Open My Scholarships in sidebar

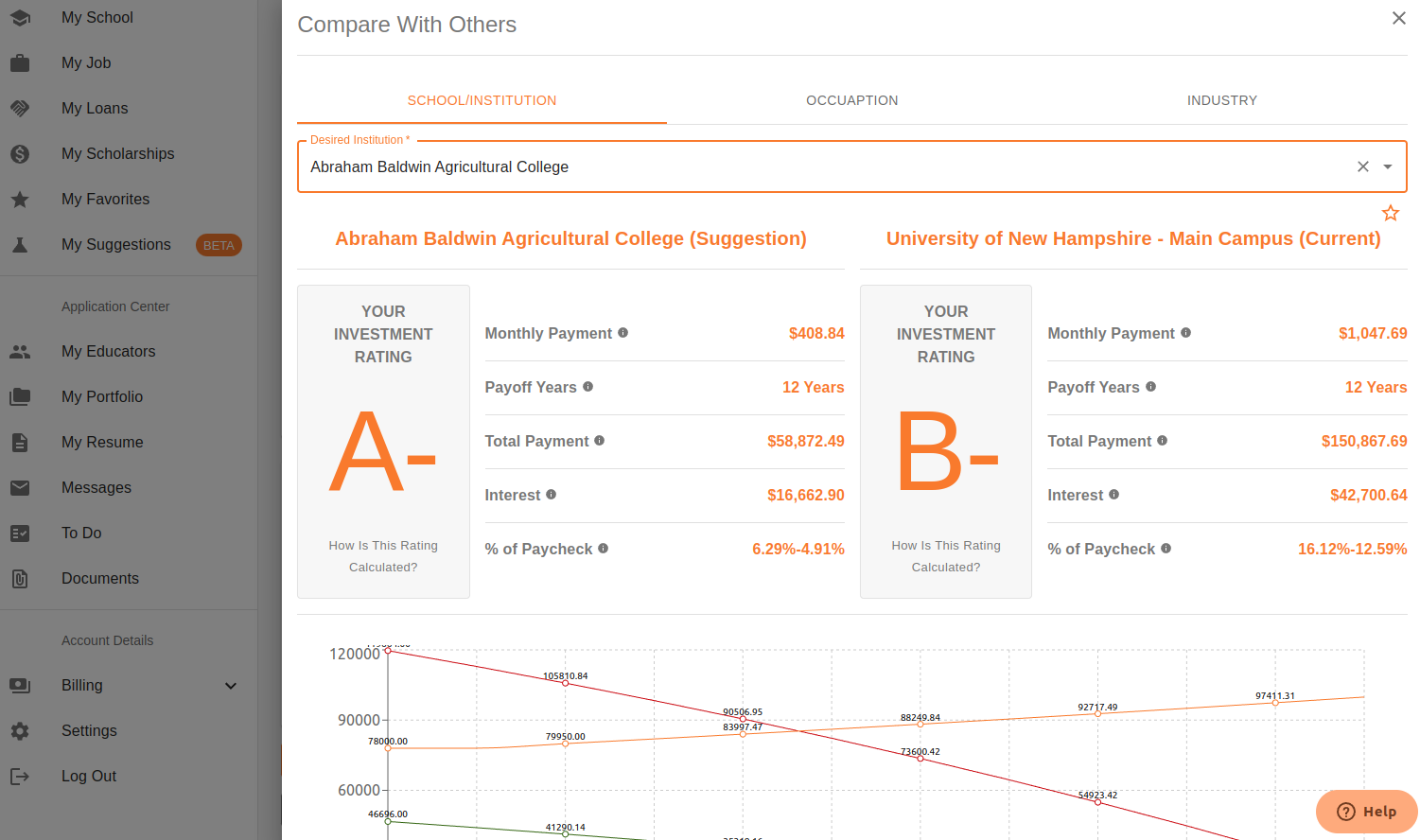tap(118, 154)
